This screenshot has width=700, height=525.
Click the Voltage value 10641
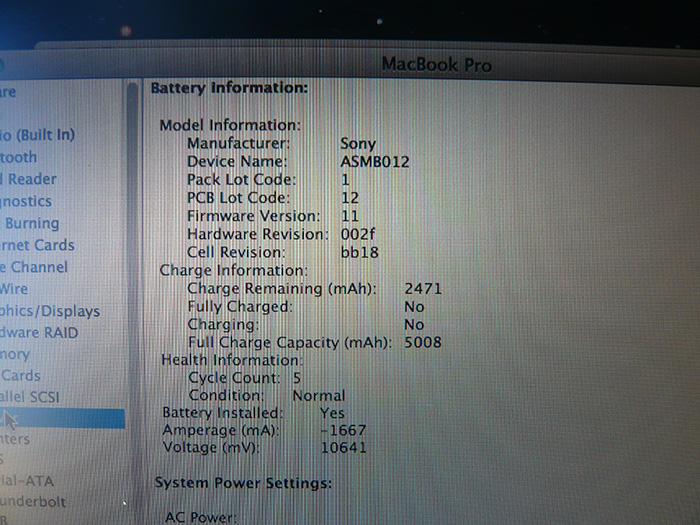pos(343,447)
